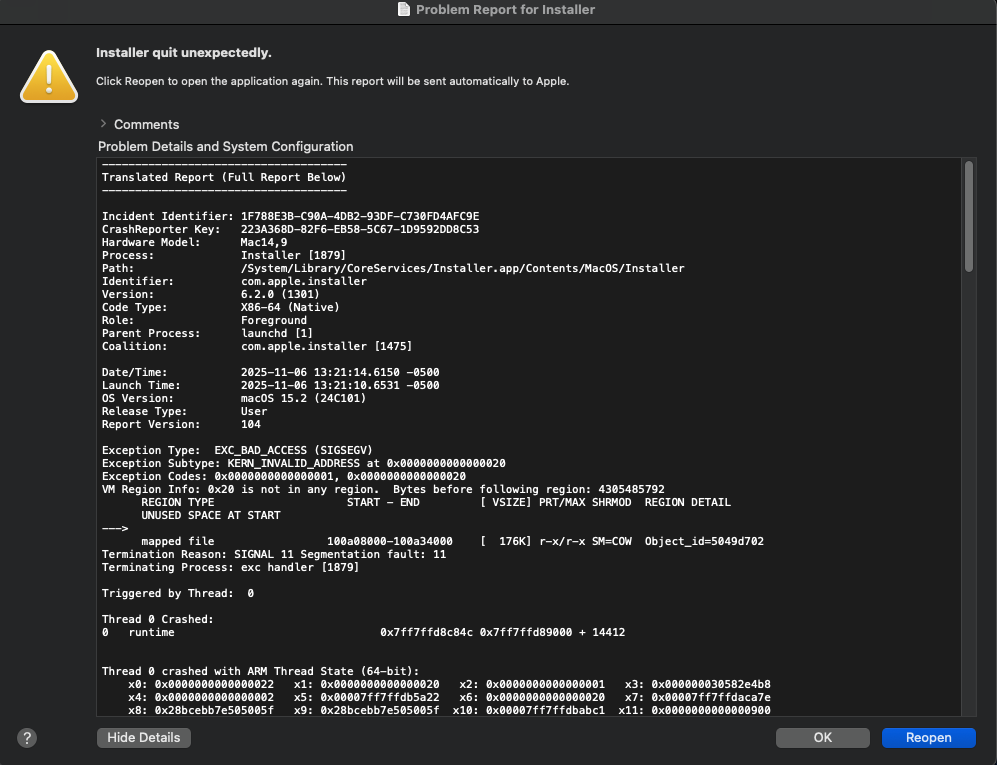997x765 pixels.
Task: Click the Exception Type EXC_BAD_ACCESS line
Action: (237, 450)
